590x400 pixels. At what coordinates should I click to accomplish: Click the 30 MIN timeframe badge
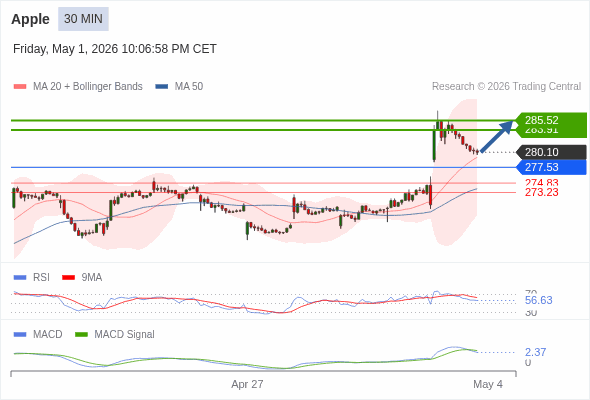[83, 19]
